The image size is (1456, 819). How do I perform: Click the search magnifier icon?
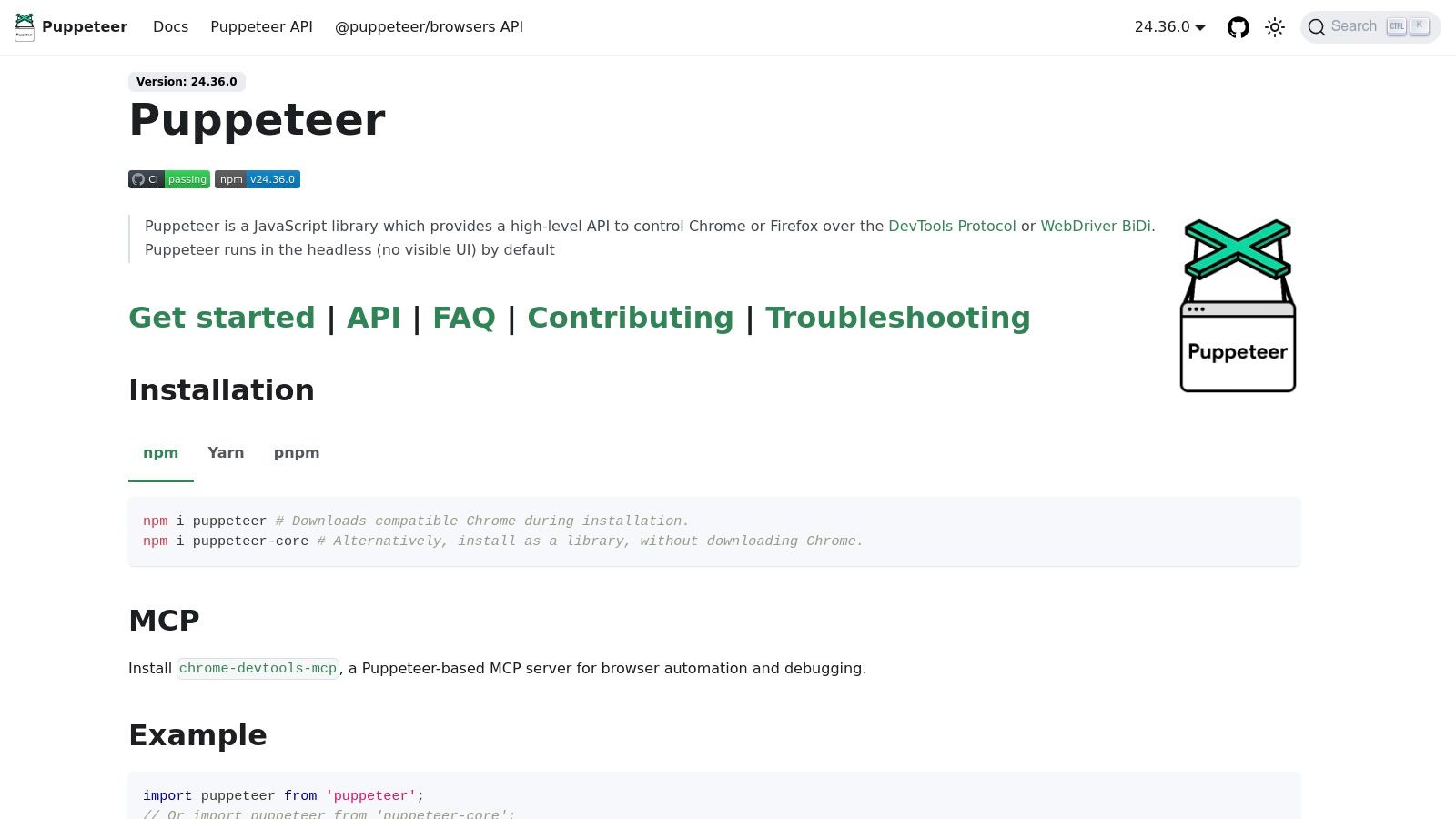[1316, 27]
